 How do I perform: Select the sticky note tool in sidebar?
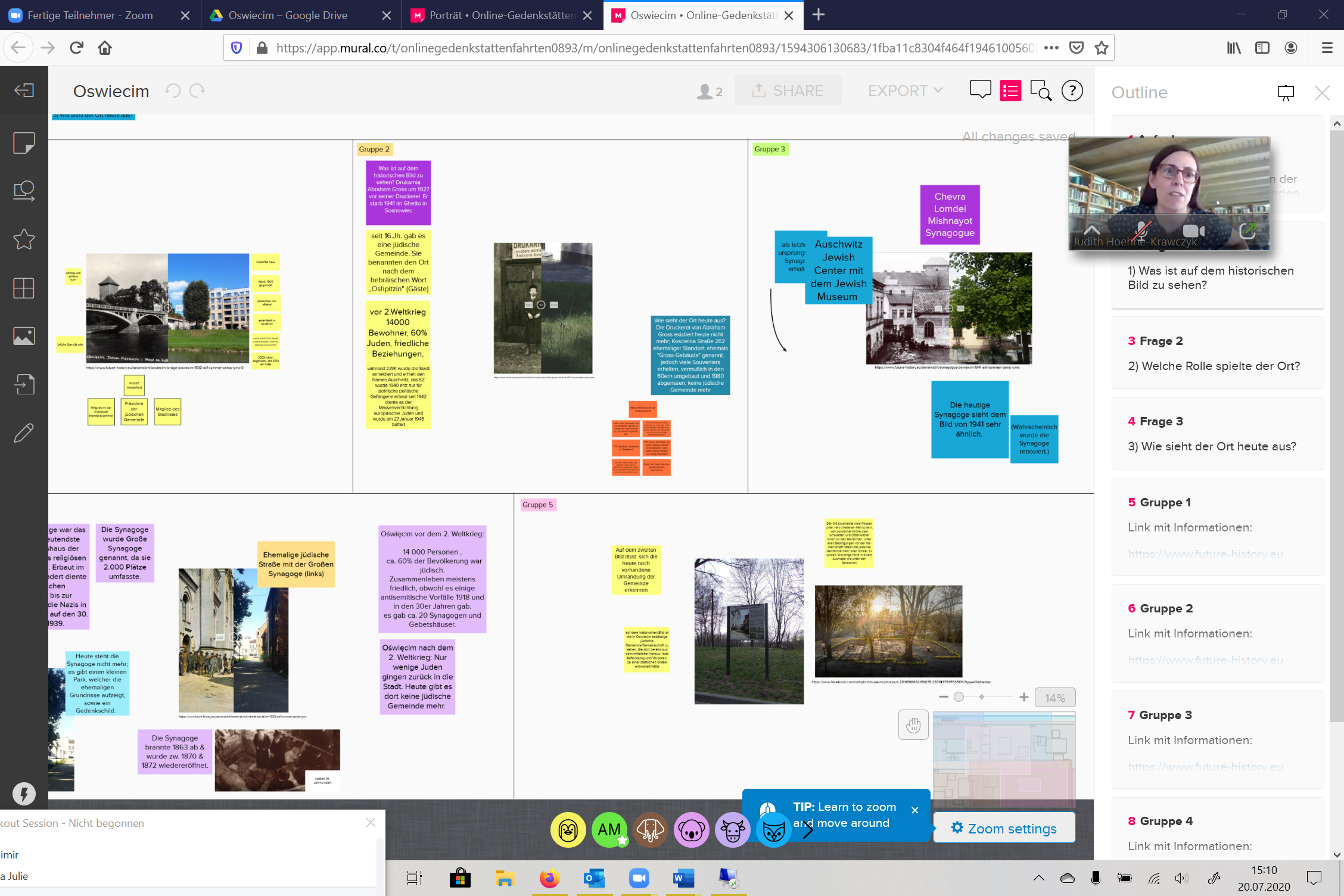tap(24, 143)
